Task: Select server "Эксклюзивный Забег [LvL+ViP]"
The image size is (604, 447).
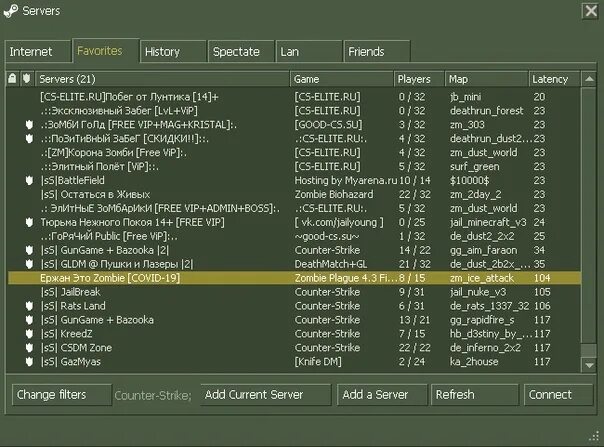Action: [294, 111]
